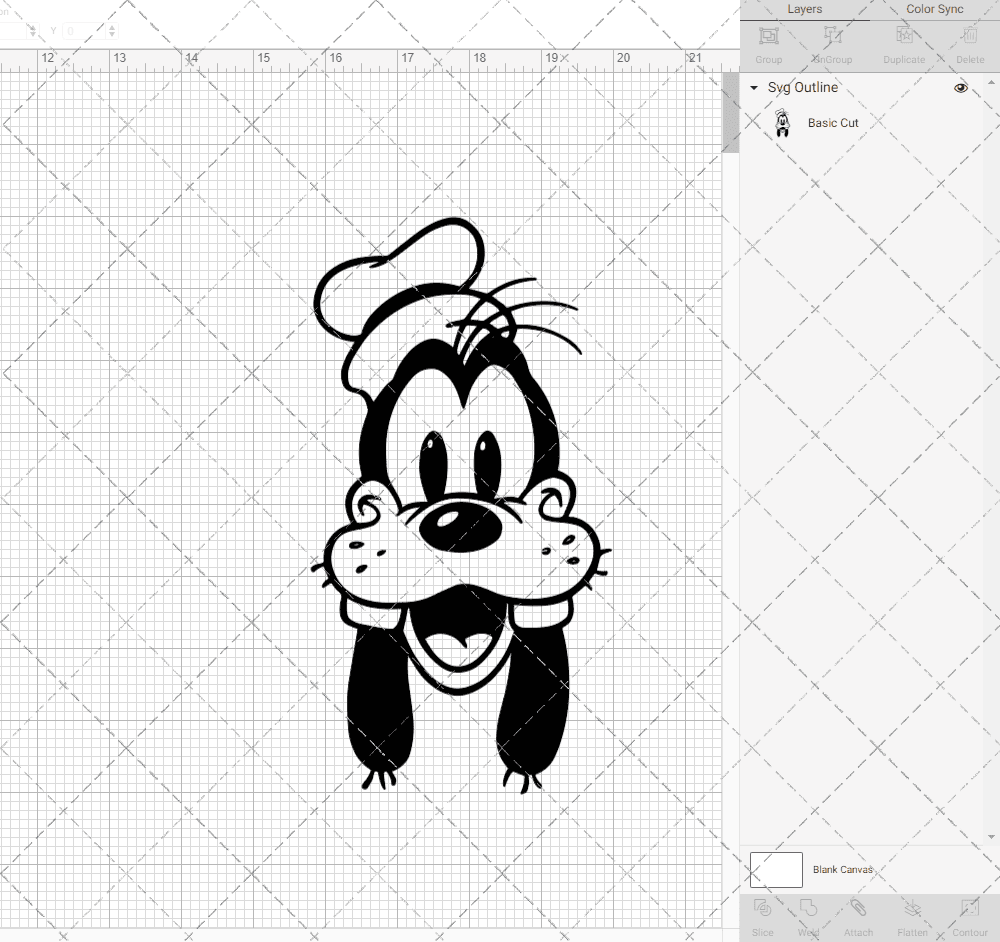Select the Svg Outline group title

(x=802, y=87)
